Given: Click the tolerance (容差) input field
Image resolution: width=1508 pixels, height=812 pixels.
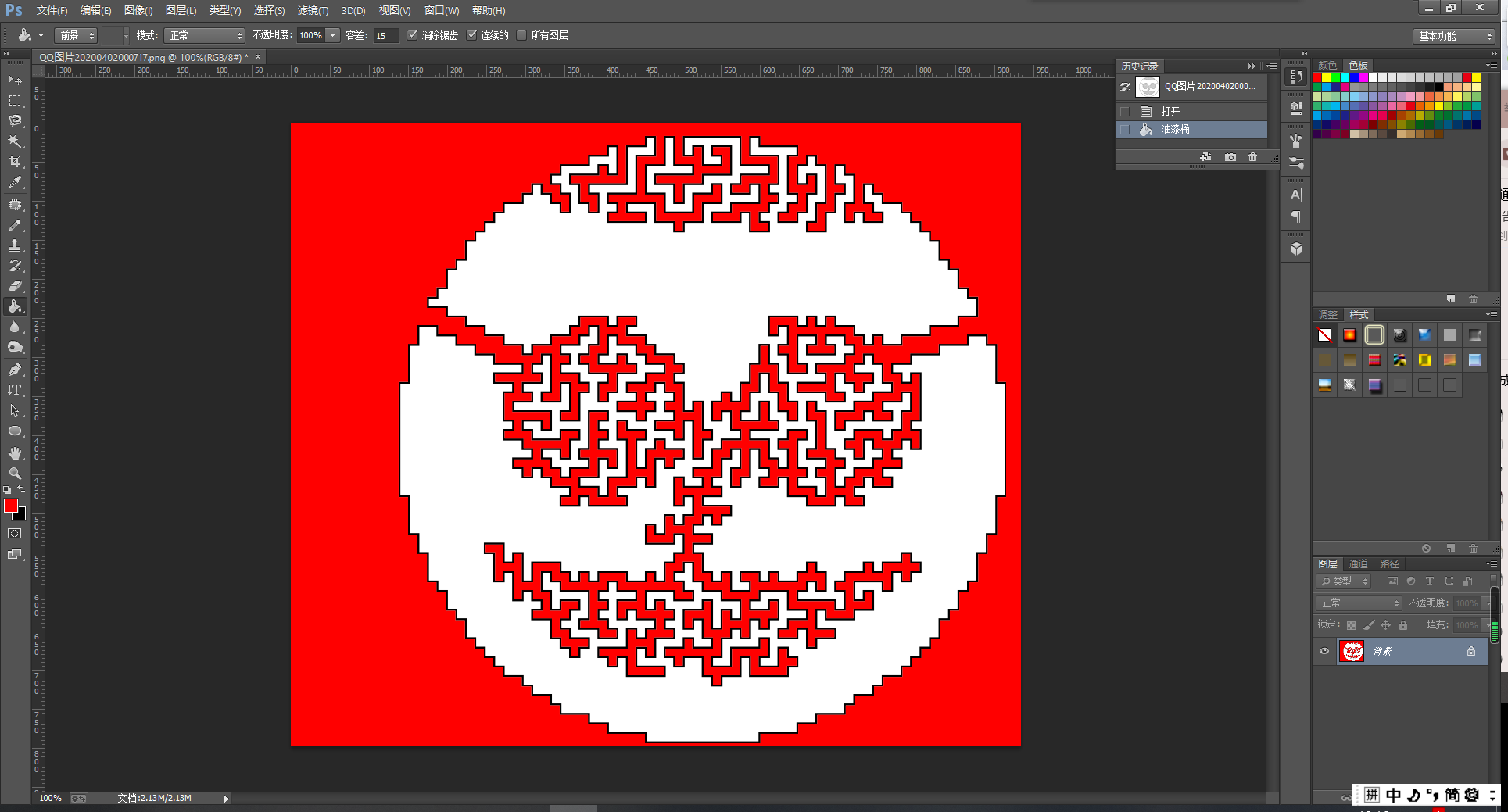Looking at the screenshot, I should 385,35.
